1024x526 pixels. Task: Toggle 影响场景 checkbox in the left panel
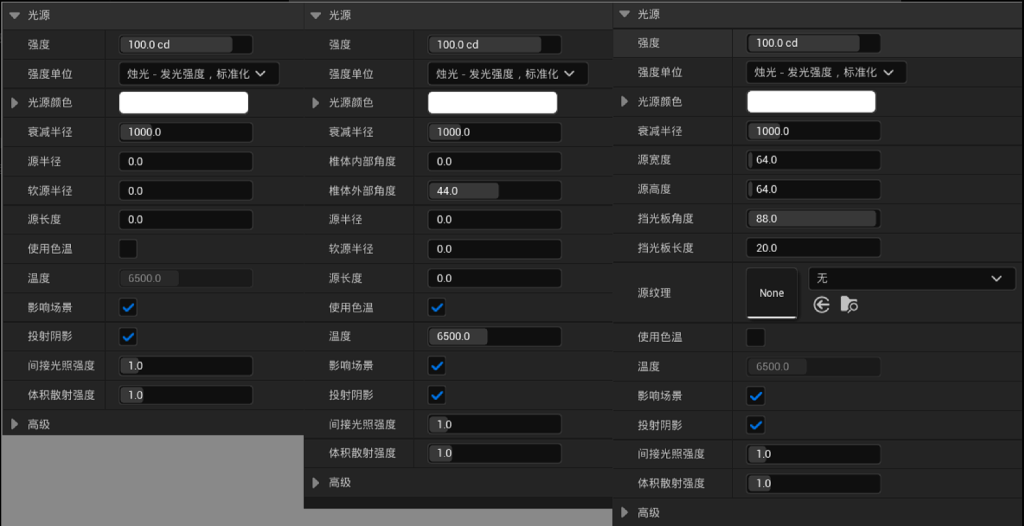coord(128,307)
